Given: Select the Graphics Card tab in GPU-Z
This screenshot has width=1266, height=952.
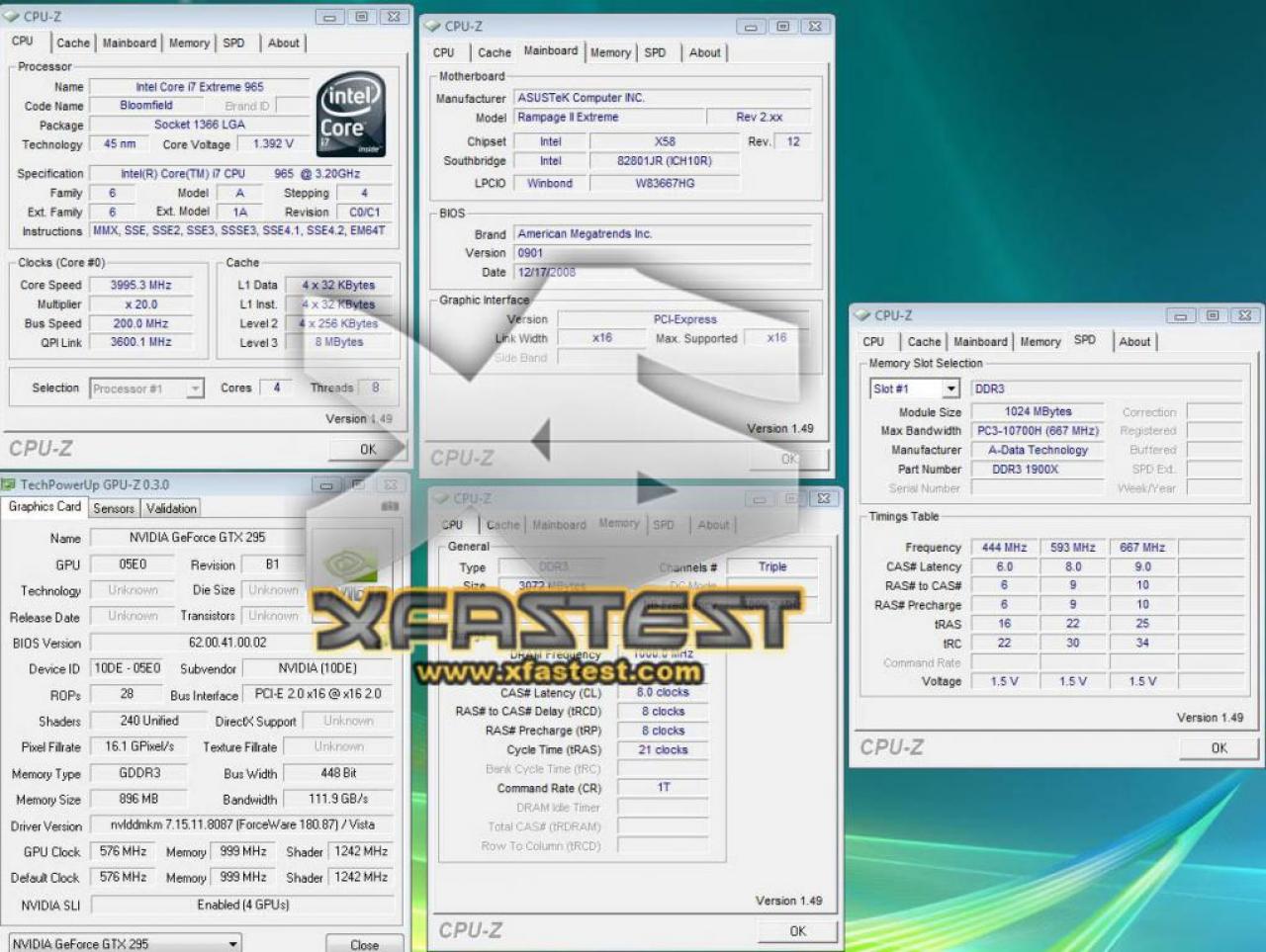Looking at the screenshot, I should tap(45, 506).
